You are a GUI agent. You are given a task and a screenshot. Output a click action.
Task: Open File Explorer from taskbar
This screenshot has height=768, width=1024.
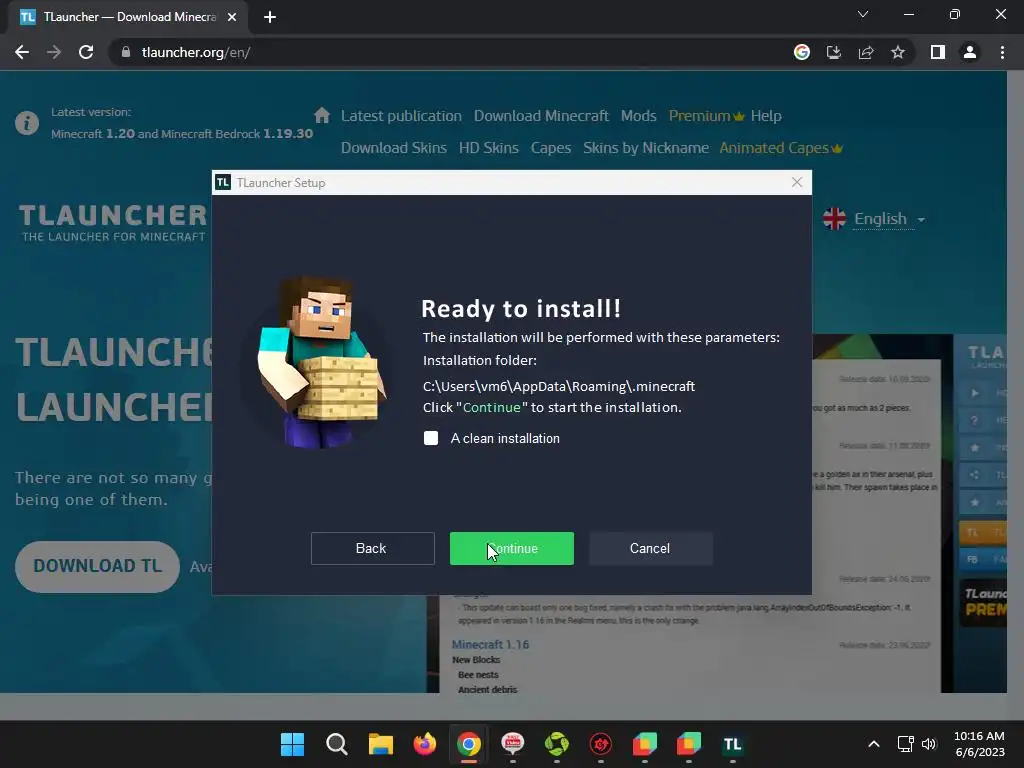(381, 744)
